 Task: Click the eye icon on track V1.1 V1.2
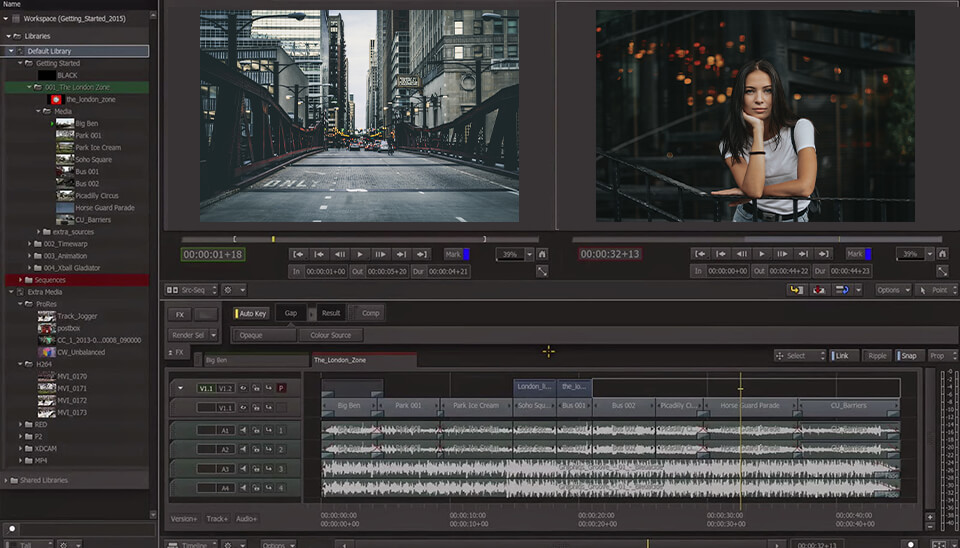pos(244,388)
